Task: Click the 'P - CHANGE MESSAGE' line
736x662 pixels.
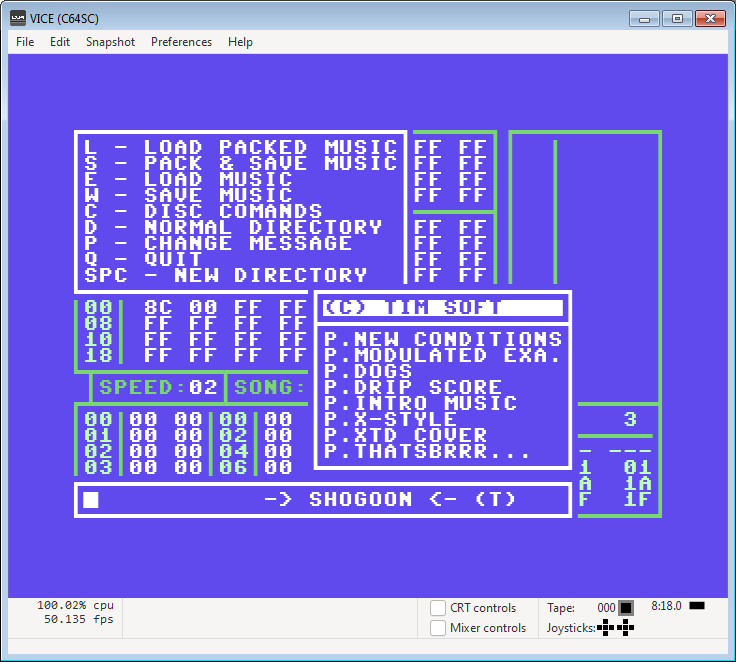Action: pos(218,243)
